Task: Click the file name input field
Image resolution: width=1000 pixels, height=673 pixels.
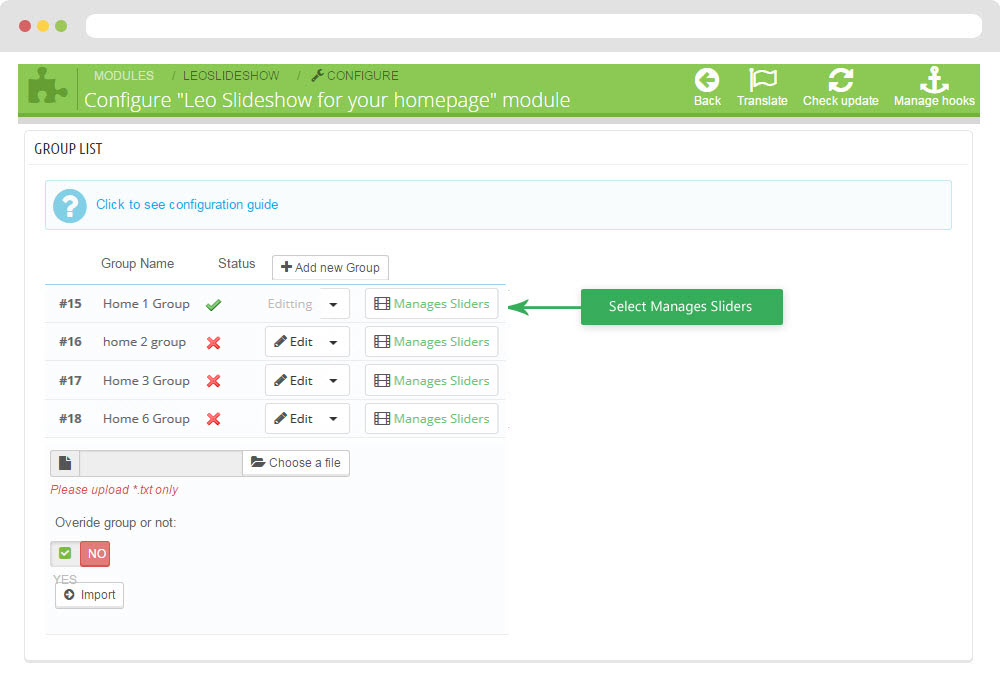Action: pos(161,463)
